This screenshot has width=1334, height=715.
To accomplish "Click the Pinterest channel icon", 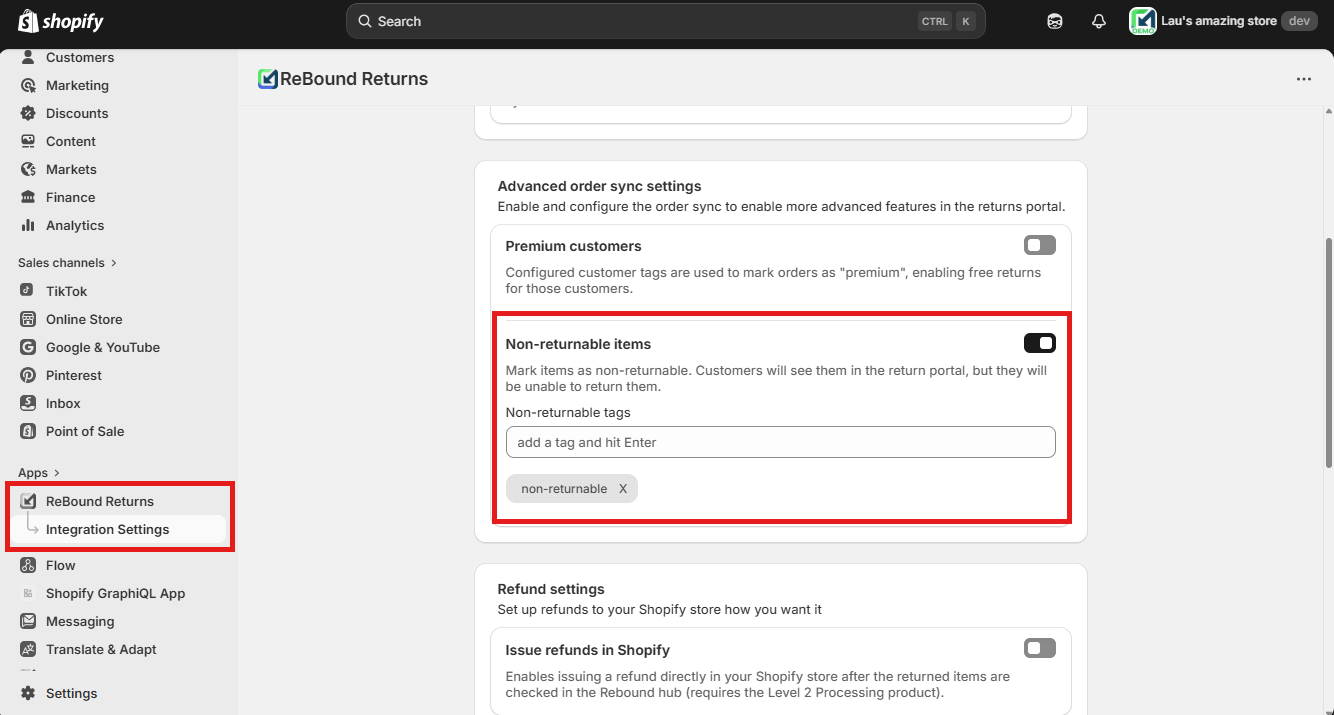I will 28,375.
